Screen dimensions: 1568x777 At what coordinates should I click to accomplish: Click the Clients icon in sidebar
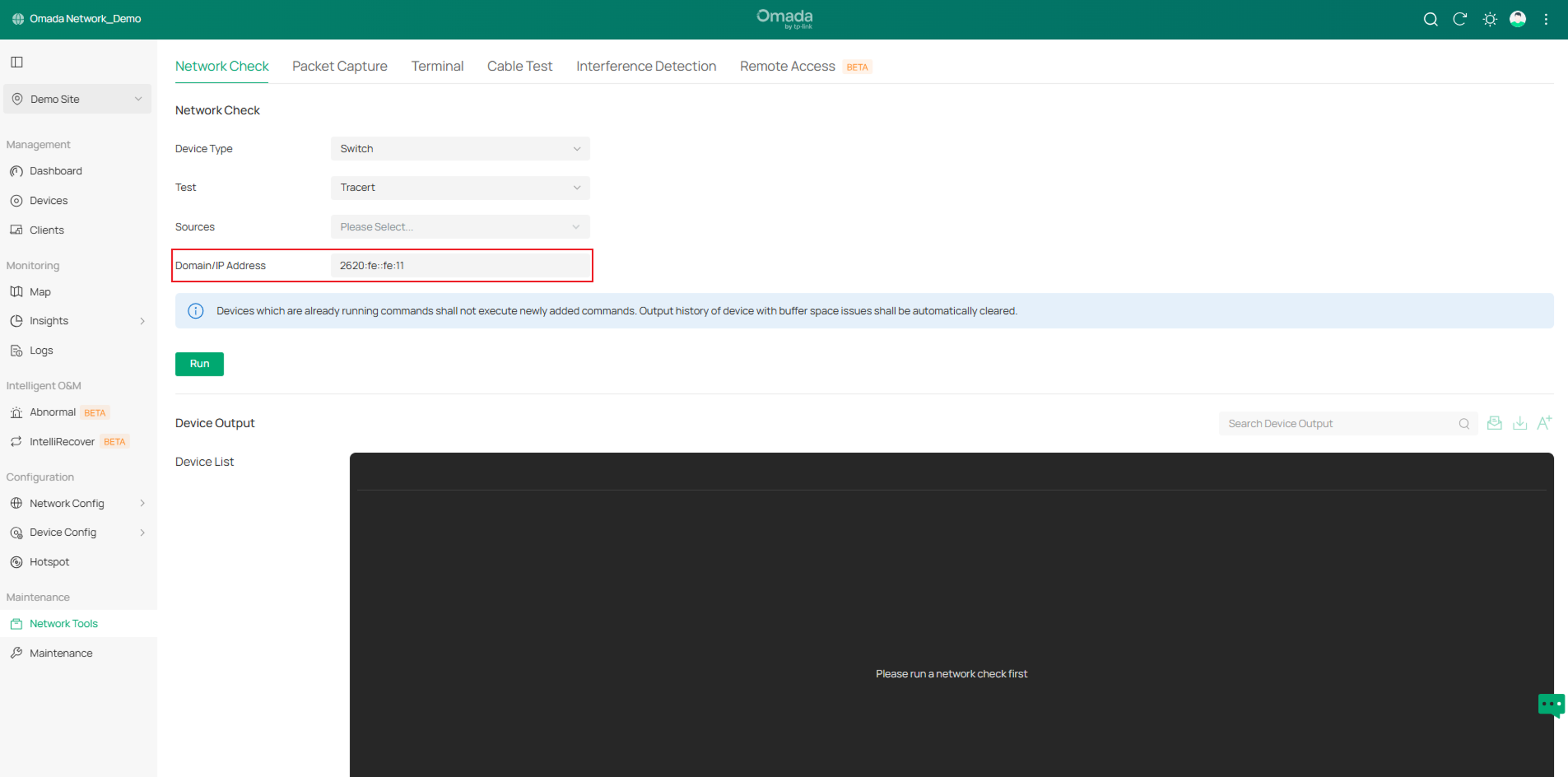coord(16,230)
